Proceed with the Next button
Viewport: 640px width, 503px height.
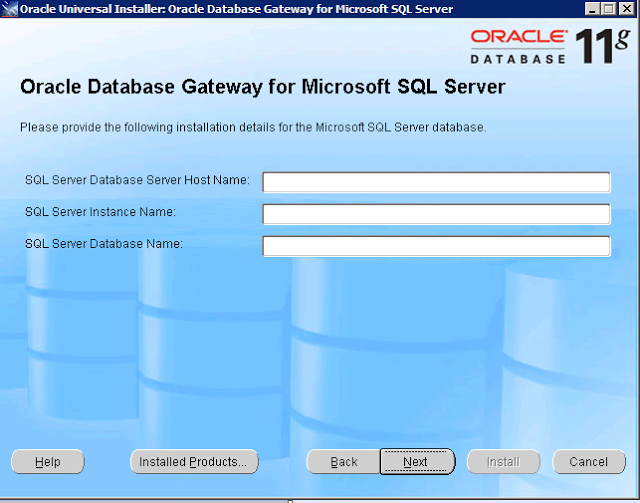417,462
